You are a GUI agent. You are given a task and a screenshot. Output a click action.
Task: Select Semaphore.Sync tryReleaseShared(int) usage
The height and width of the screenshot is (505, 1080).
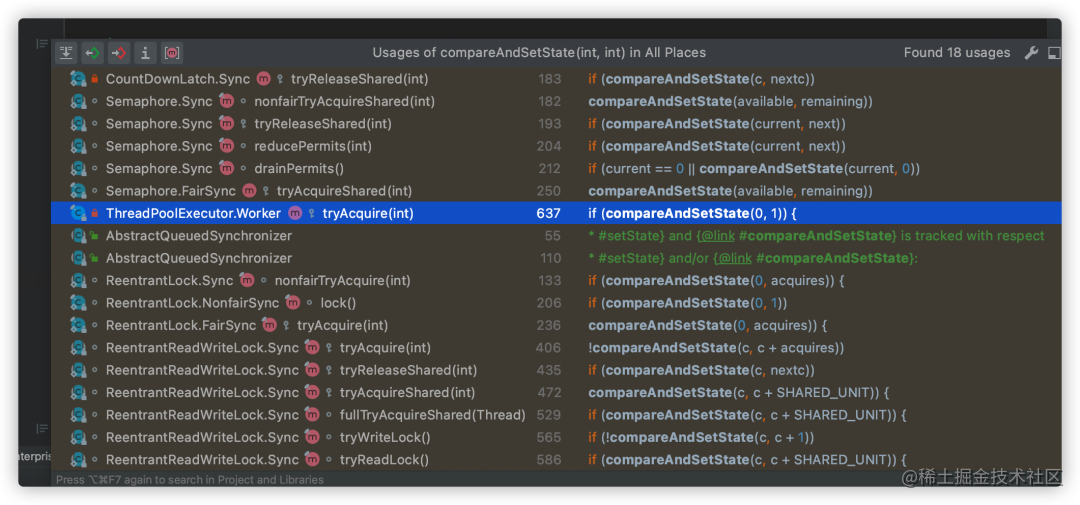(x=556, y=124)
